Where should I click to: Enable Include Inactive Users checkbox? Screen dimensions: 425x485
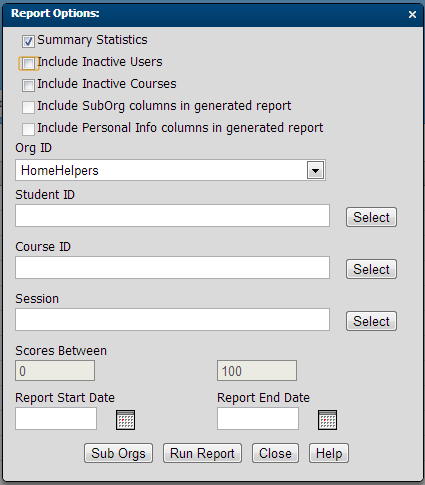point(28,63)
